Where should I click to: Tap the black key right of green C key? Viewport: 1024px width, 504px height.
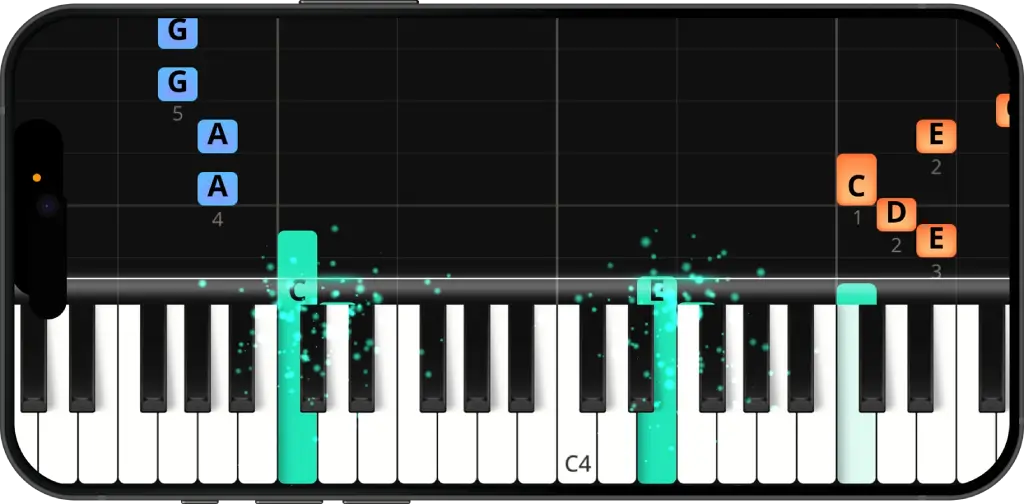click(313, 358)
